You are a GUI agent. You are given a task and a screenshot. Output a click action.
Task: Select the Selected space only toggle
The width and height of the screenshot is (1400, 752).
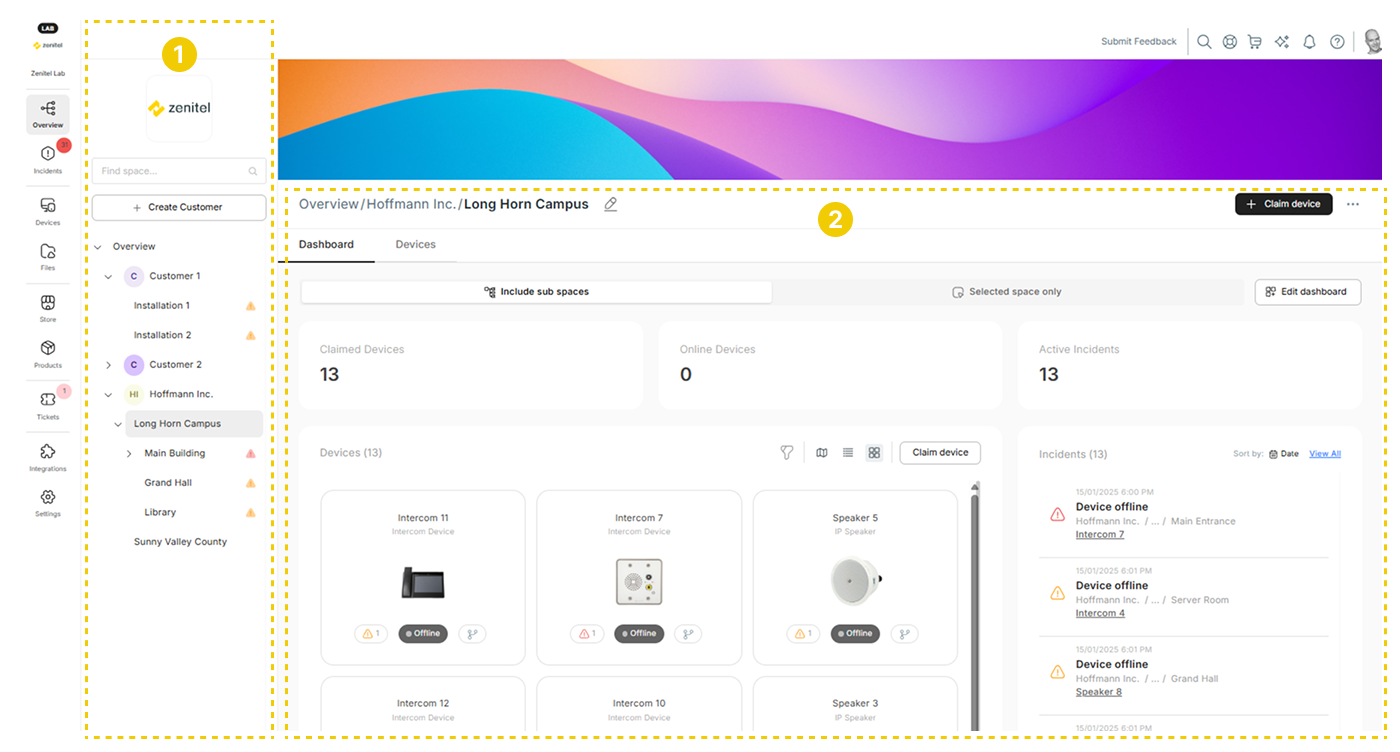(x=1007, y=292)
